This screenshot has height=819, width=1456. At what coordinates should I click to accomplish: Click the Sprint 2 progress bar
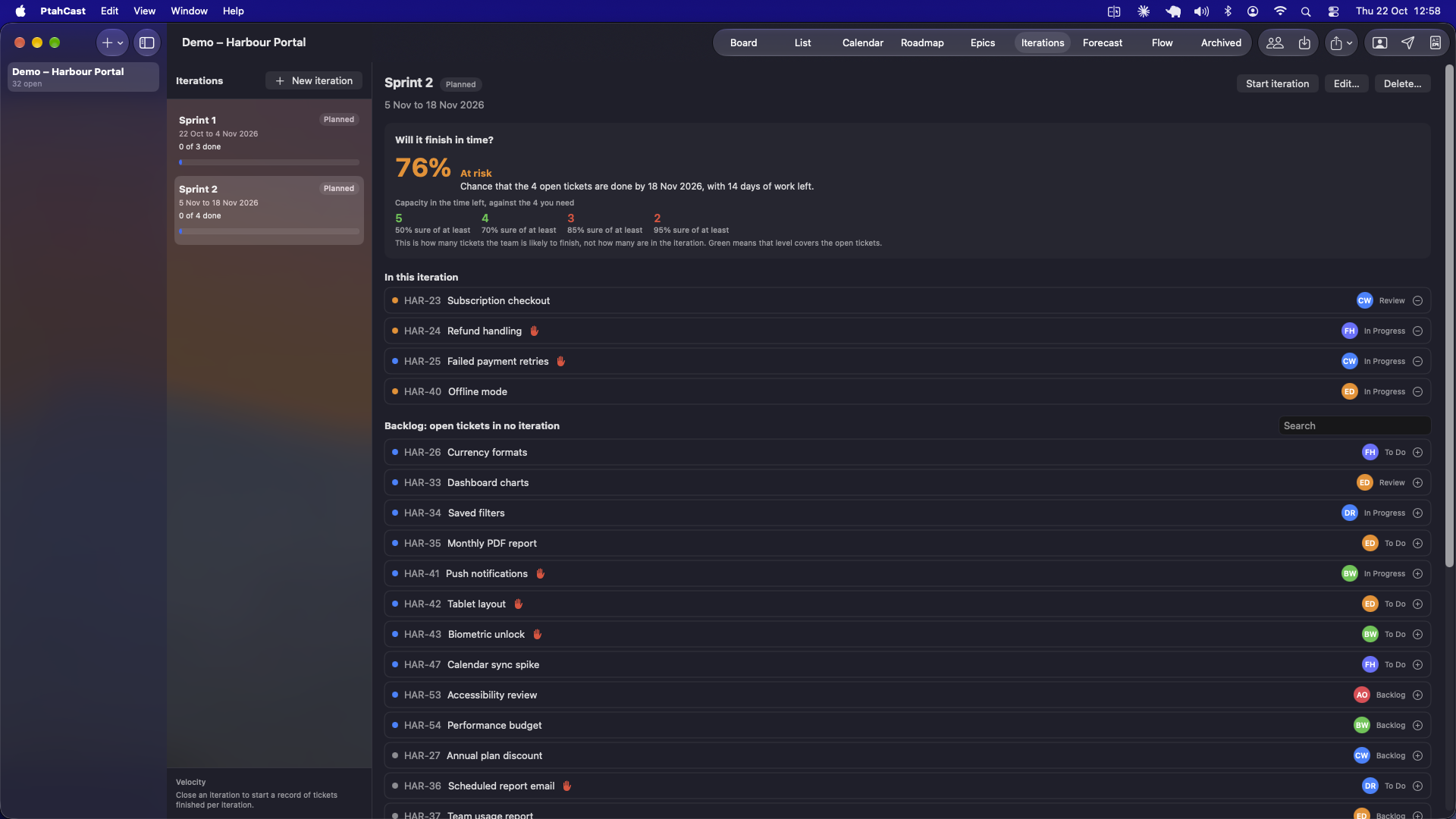269,232
